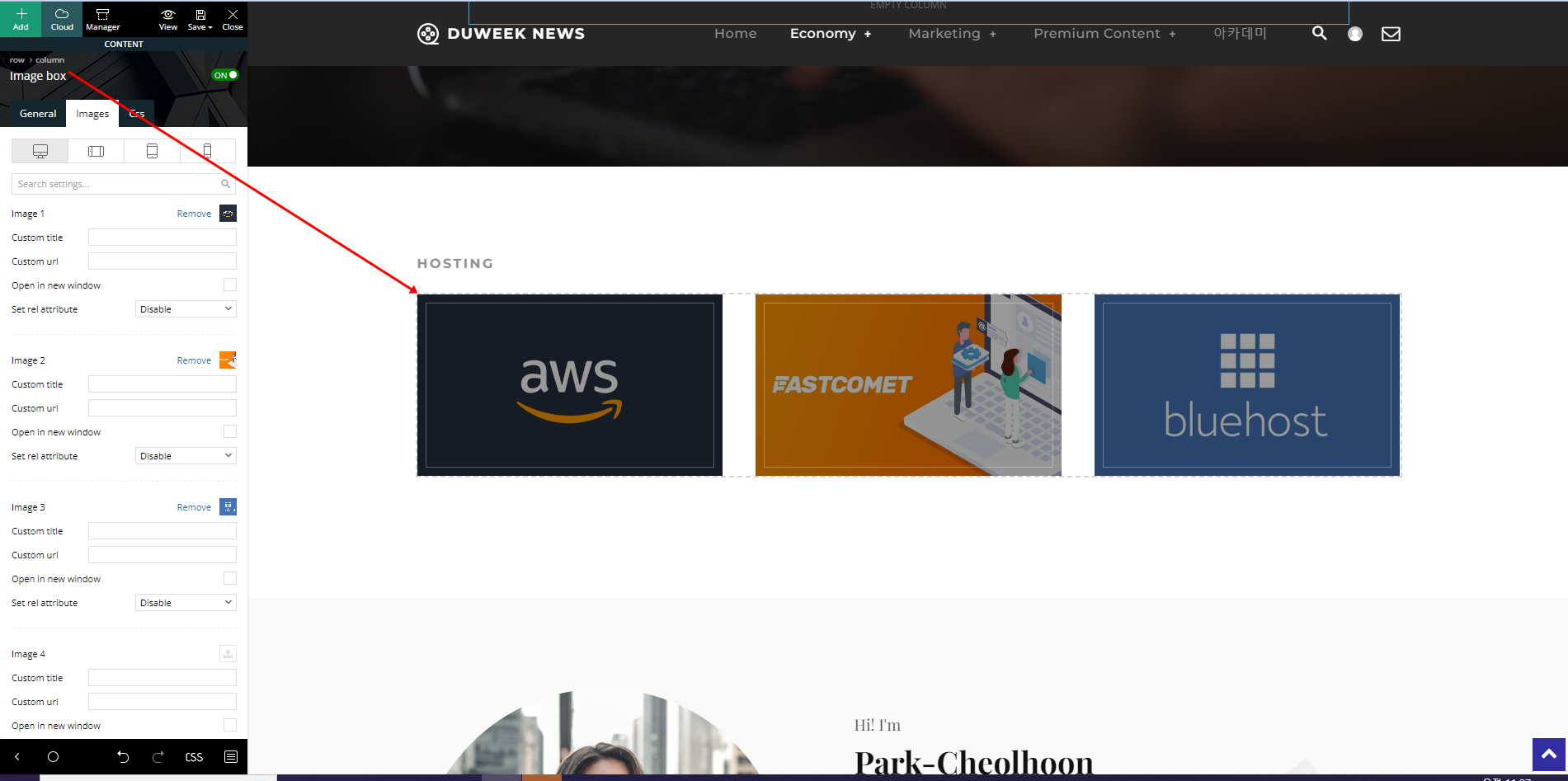The image size is (1568, 781).
Task: Click the search settings magnifier icon
Action: click(x=226, y=184)
